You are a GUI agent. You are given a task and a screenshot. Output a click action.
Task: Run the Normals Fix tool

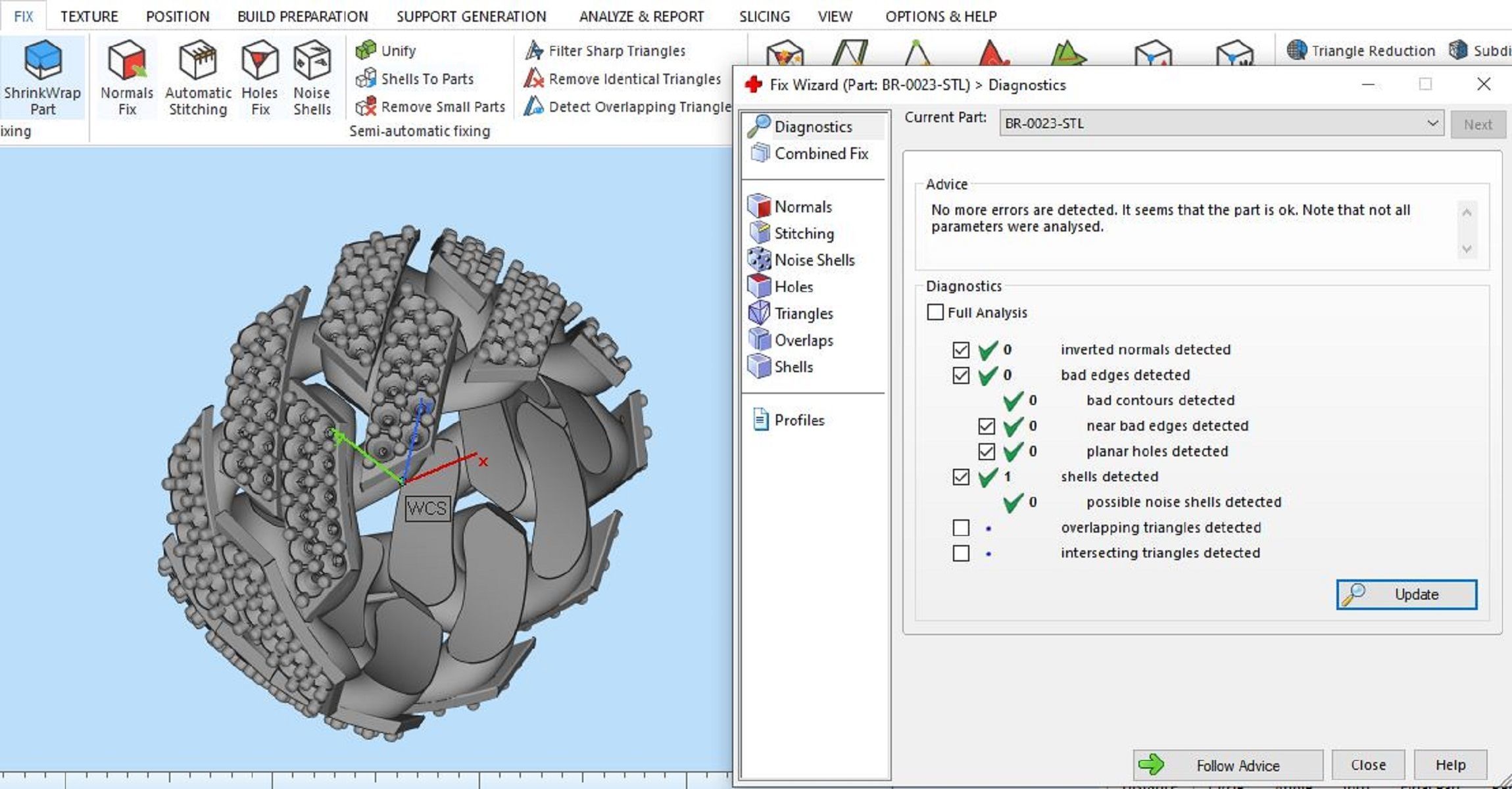(127, 60)
